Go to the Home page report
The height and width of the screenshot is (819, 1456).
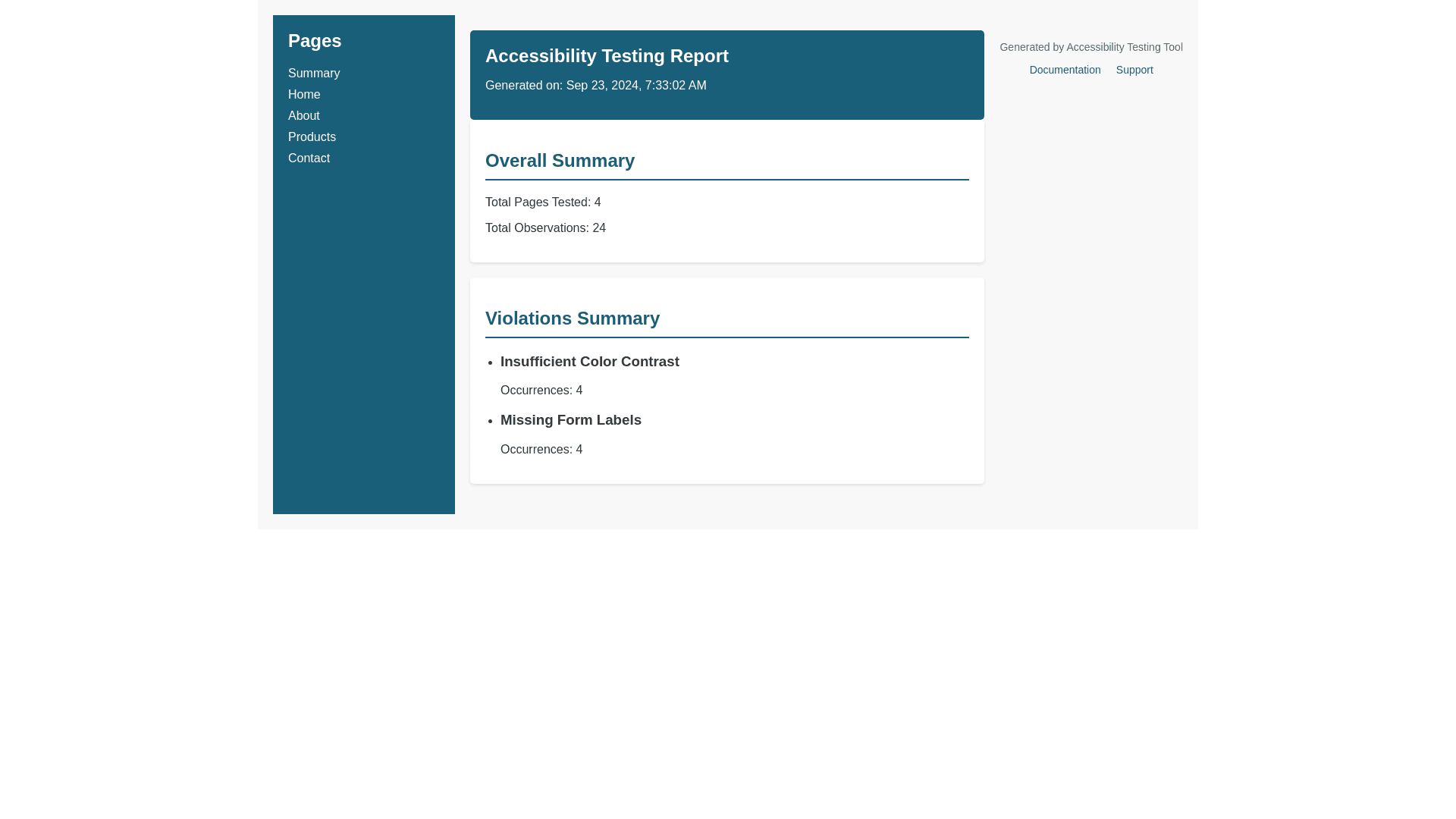click(303, 95)
